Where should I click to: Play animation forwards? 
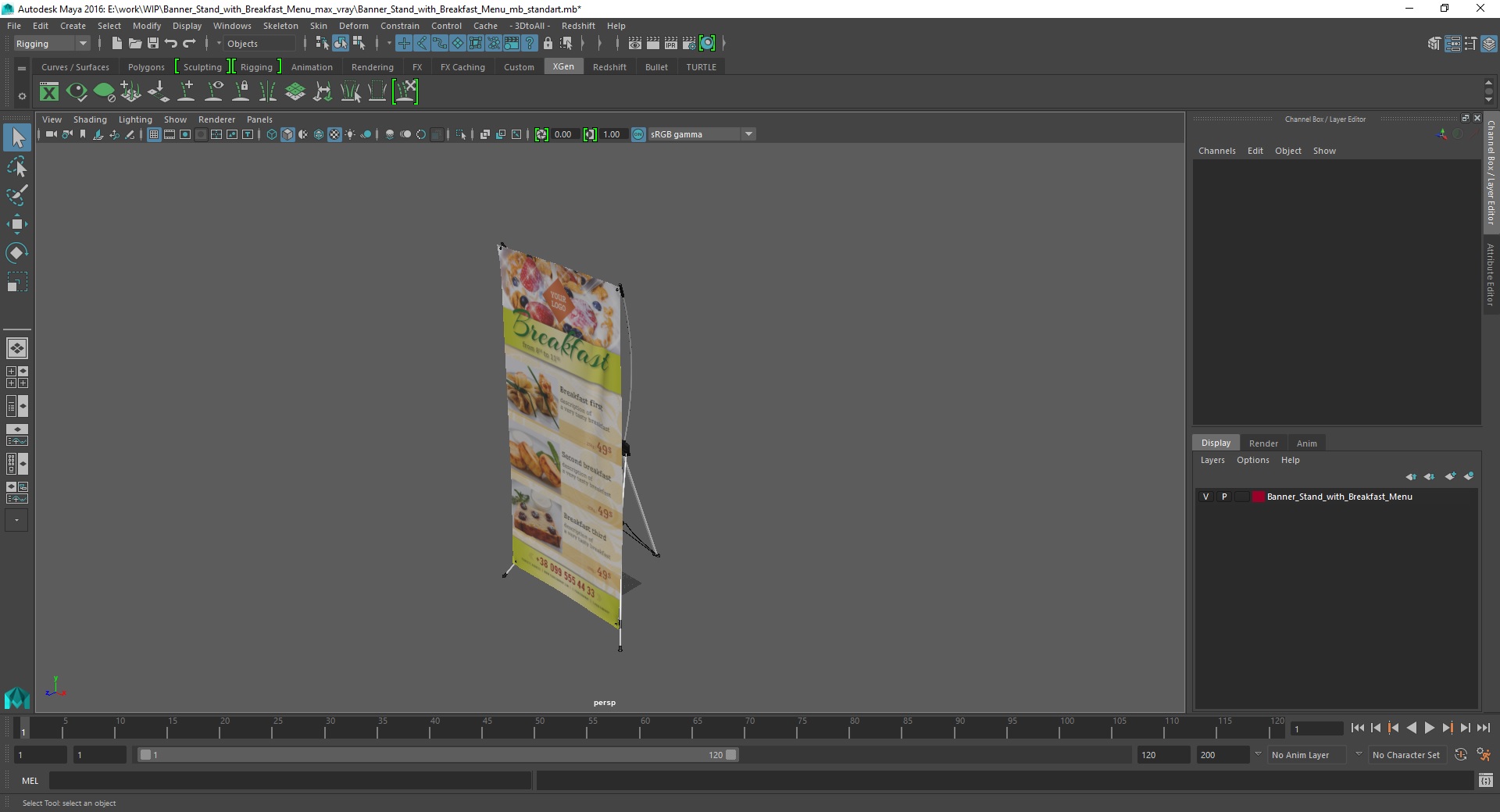[x=1429, y=728]
